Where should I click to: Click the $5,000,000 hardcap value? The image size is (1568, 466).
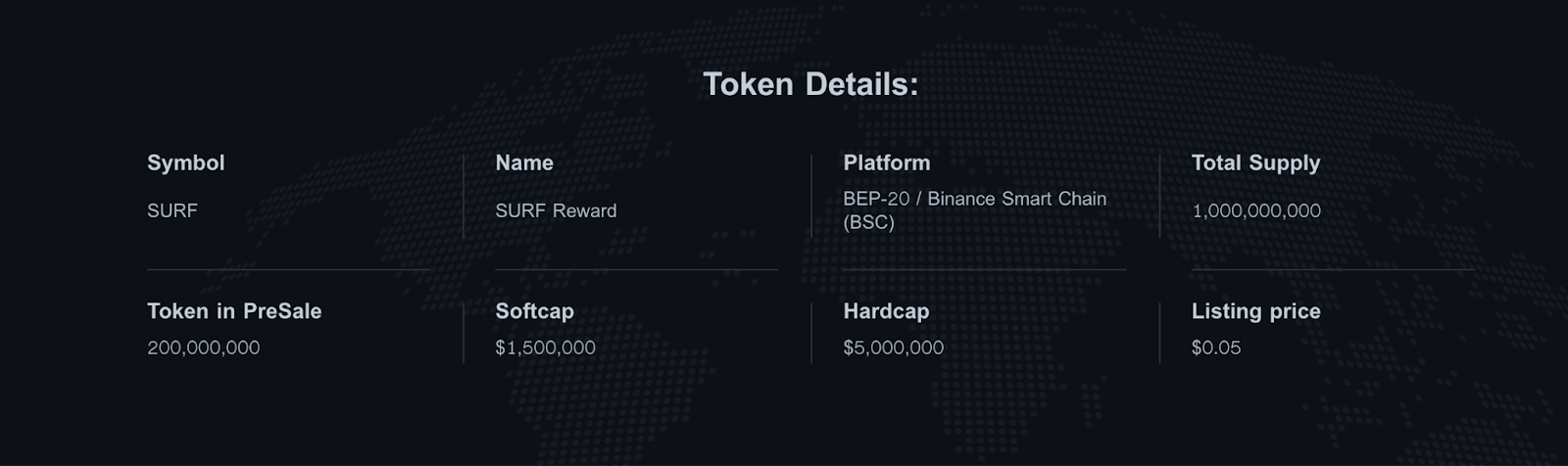pyautogui.click(x=894, y=348)
